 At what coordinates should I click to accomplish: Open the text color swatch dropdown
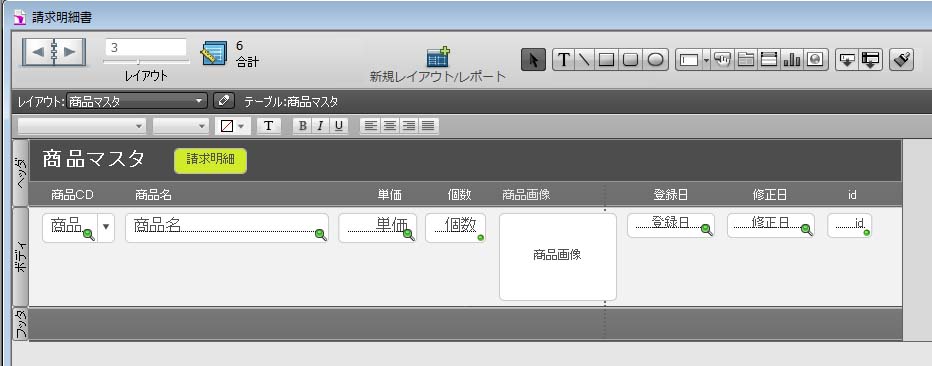(232, 126)
